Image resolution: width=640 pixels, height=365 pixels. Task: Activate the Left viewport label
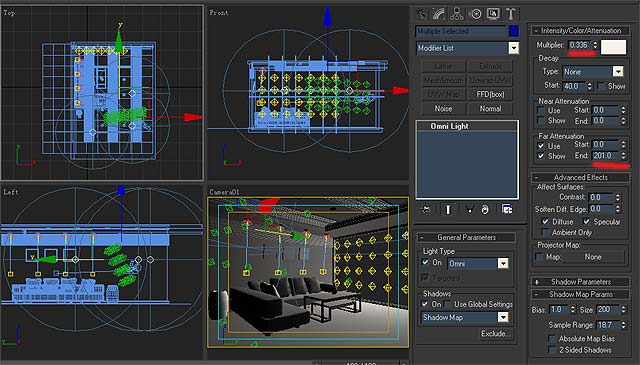pyautogui.click(x=11, y=192)
